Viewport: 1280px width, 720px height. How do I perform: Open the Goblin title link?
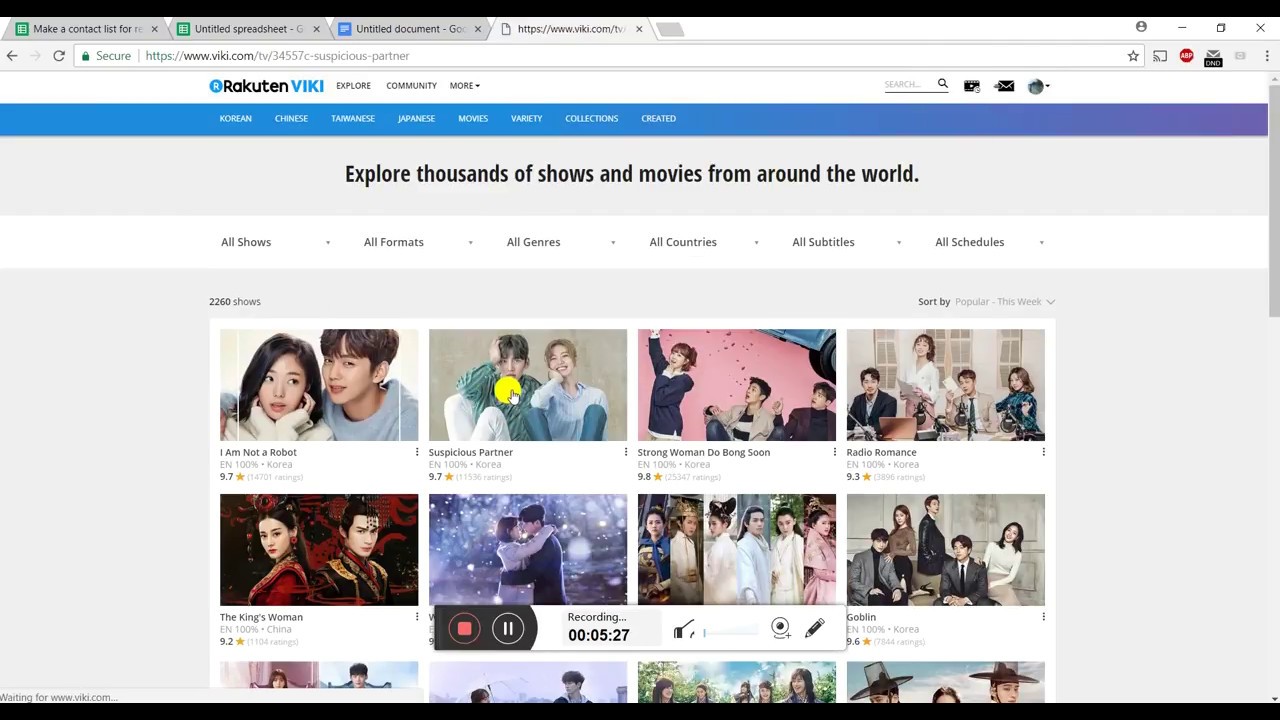click(x=861, y=617)
